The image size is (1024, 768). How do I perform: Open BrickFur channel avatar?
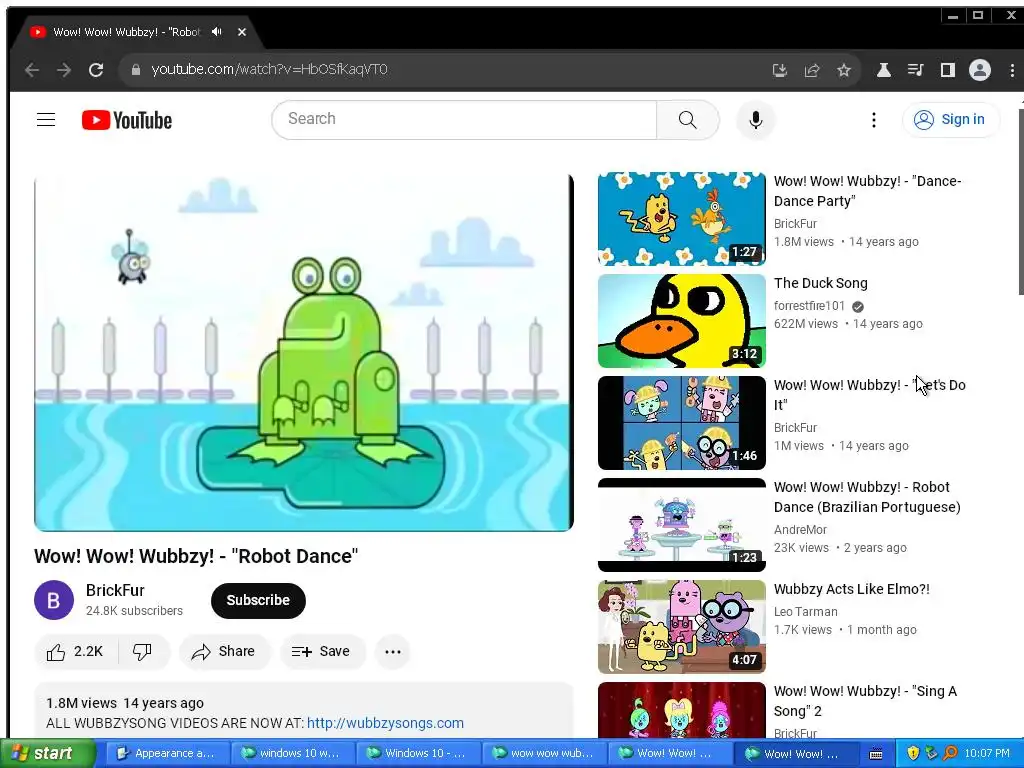[x=54, y=600]
